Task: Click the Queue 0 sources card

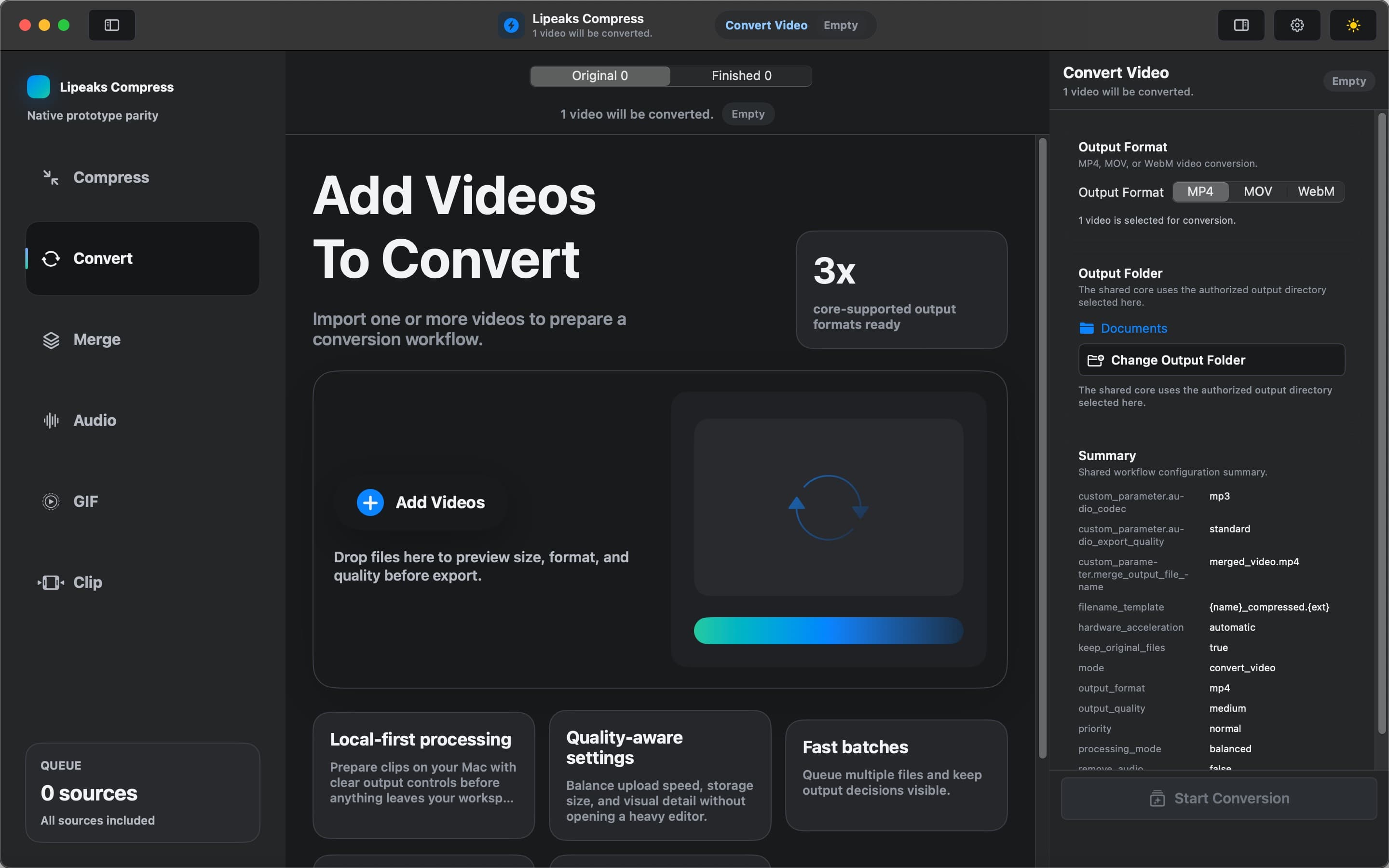Action: click(142, 793)
